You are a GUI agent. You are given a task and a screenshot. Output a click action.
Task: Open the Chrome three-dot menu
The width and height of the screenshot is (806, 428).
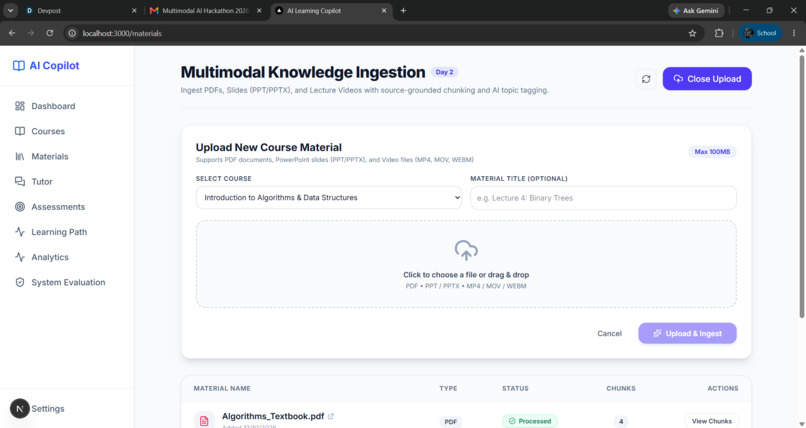click(794, 33)
